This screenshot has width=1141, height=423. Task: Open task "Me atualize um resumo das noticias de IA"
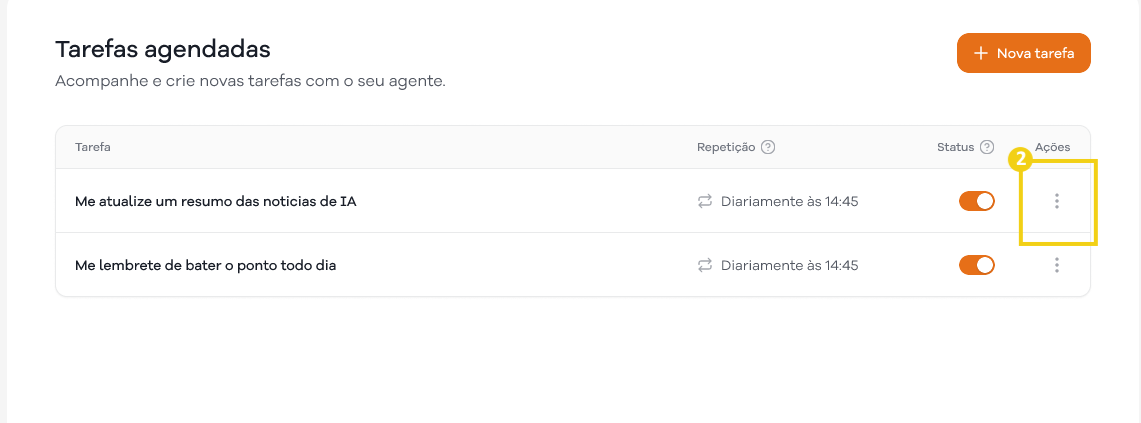click(216, 201)
